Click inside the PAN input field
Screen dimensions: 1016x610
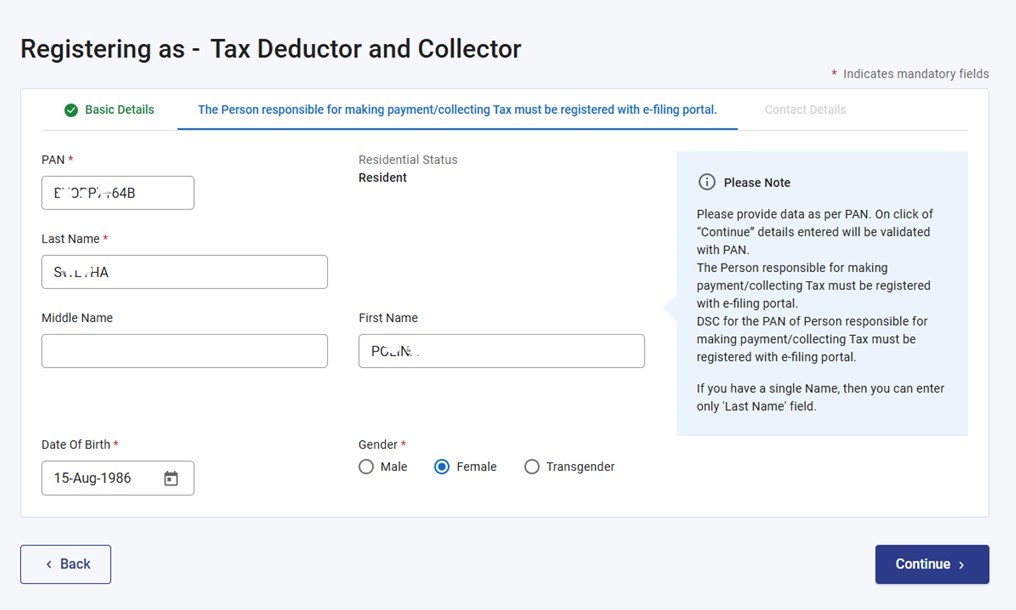117,192
